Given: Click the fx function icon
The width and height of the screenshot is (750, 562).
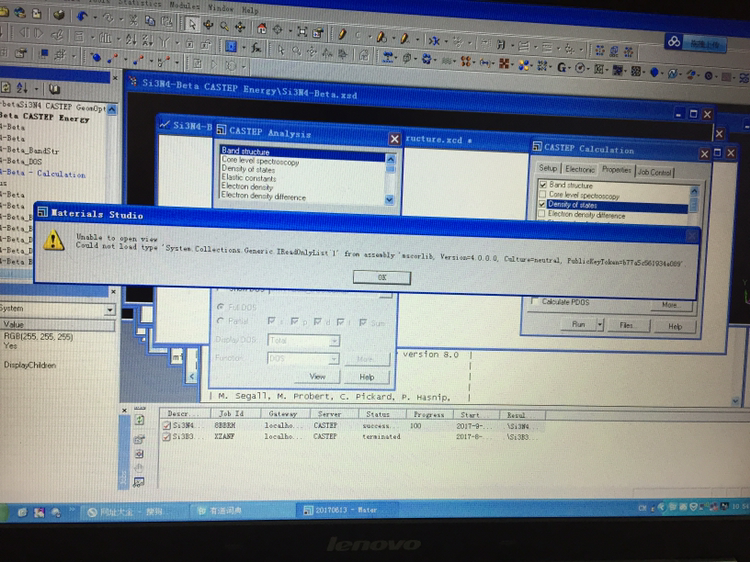Looking at the screenshot, I should 256,48.
